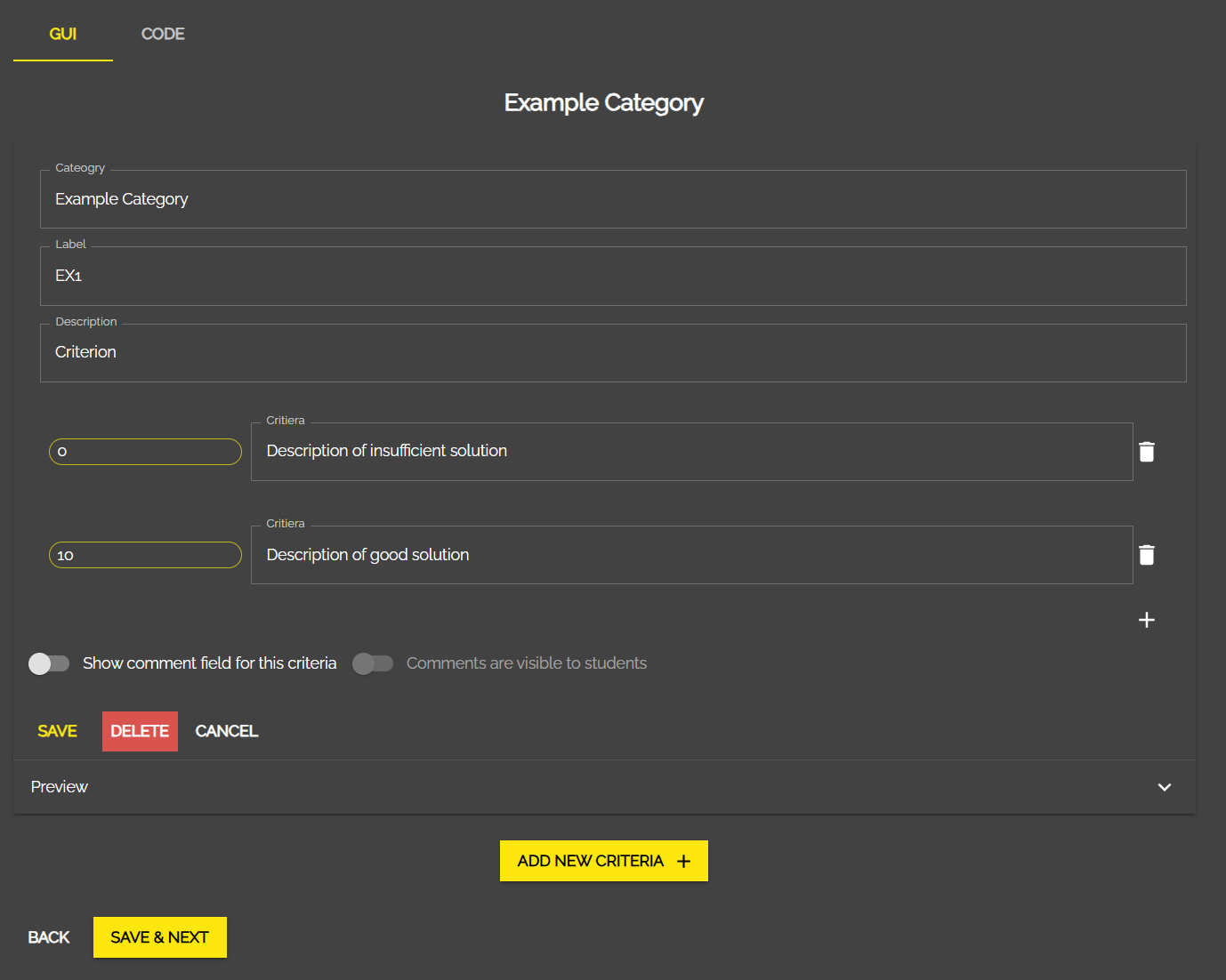Viewport: 1226px width, 980px height.
Task: Go BACK to previous step
Action: point(49,937)
